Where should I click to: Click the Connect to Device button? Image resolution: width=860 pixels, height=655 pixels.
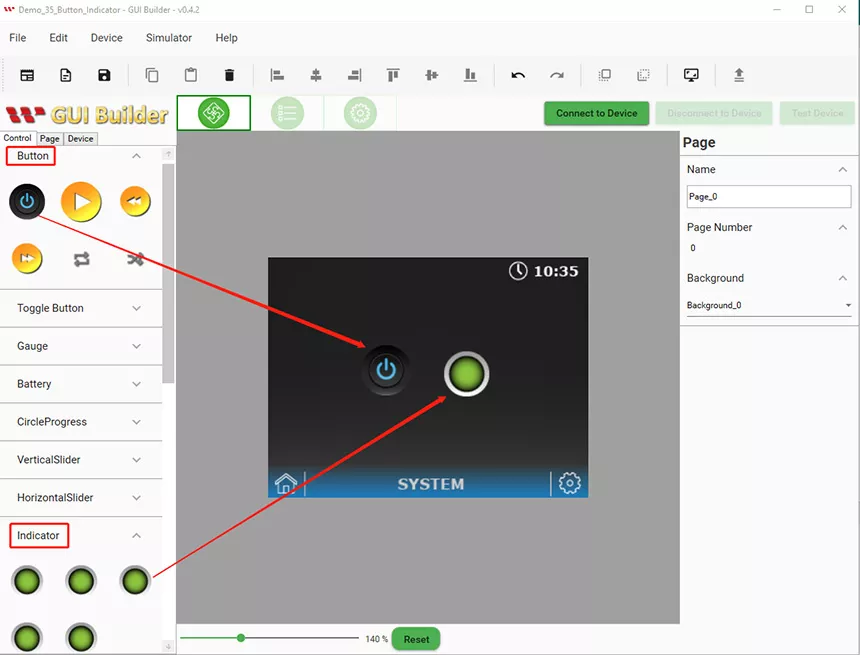tap(597, 113)
